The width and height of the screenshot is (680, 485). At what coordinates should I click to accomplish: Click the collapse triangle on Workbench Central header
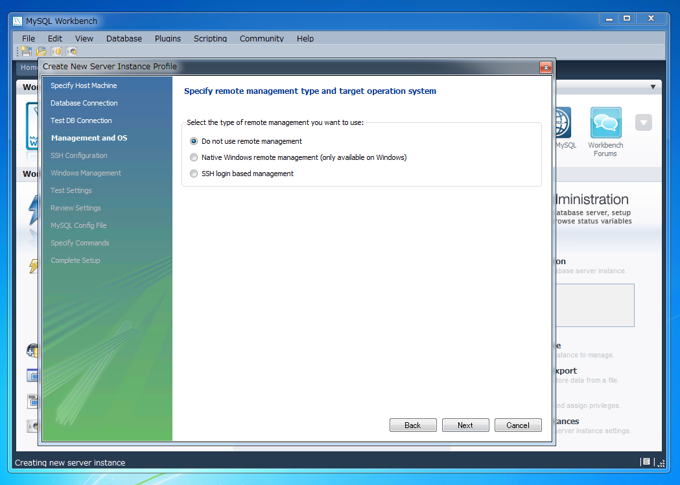tap(653, 87)
